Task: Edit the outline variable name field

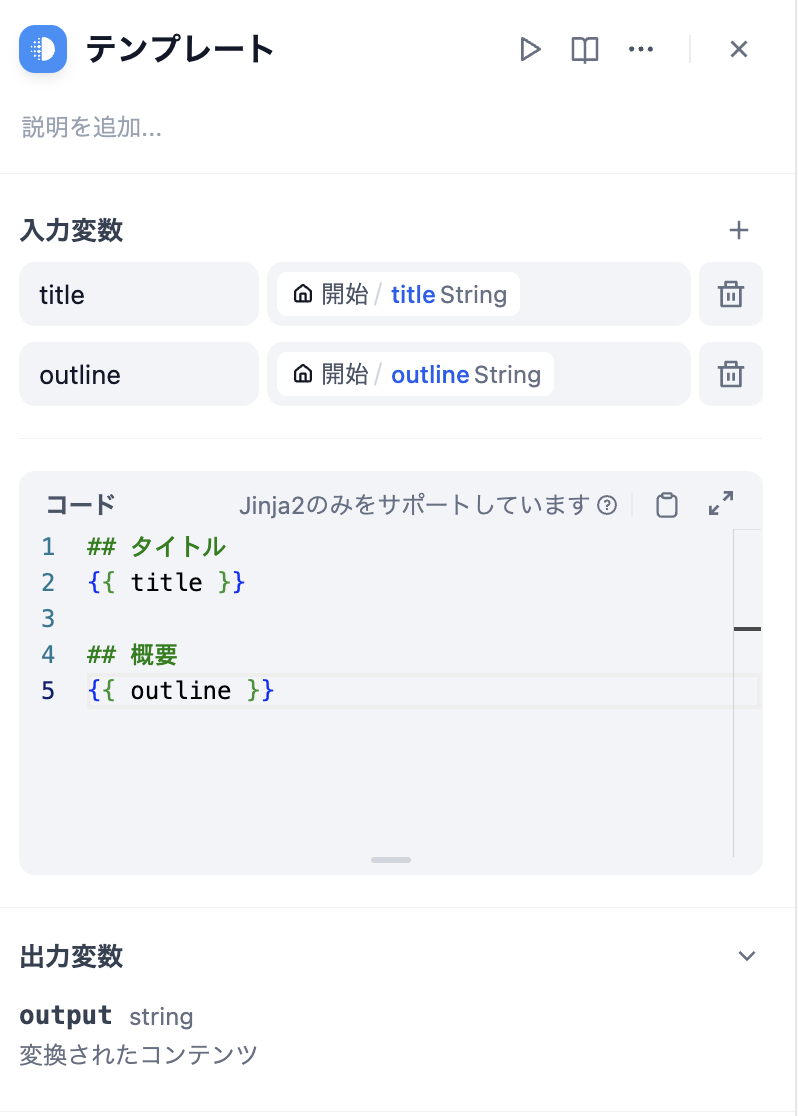Action: (139, 374)
